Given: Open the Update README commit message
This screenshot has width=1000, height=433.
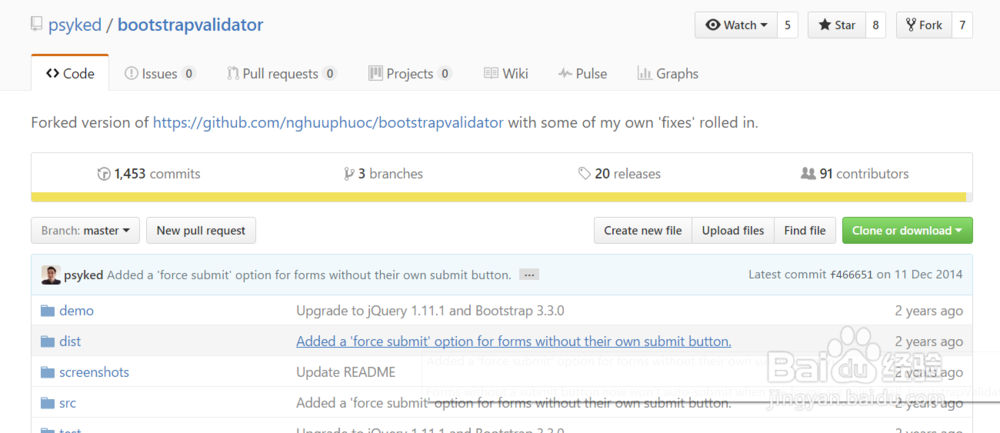Looking at the screenshot, I should point(346,372).
